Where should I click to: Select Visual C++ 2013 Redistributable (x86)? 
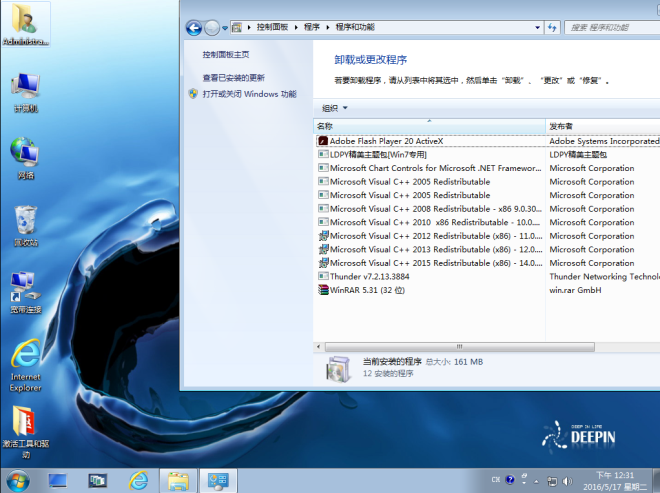[x=436, y=249]
